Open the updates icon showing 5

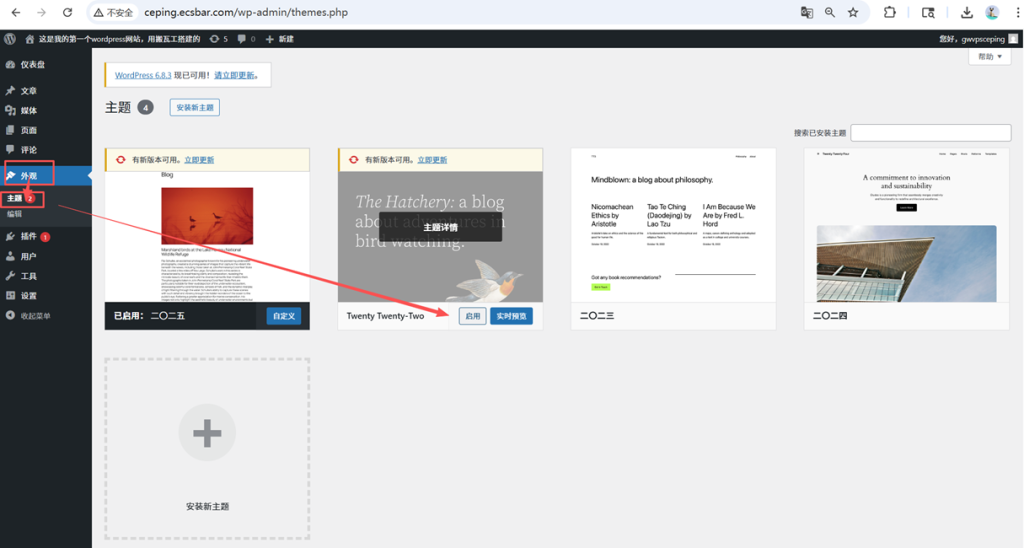point(217,39)
